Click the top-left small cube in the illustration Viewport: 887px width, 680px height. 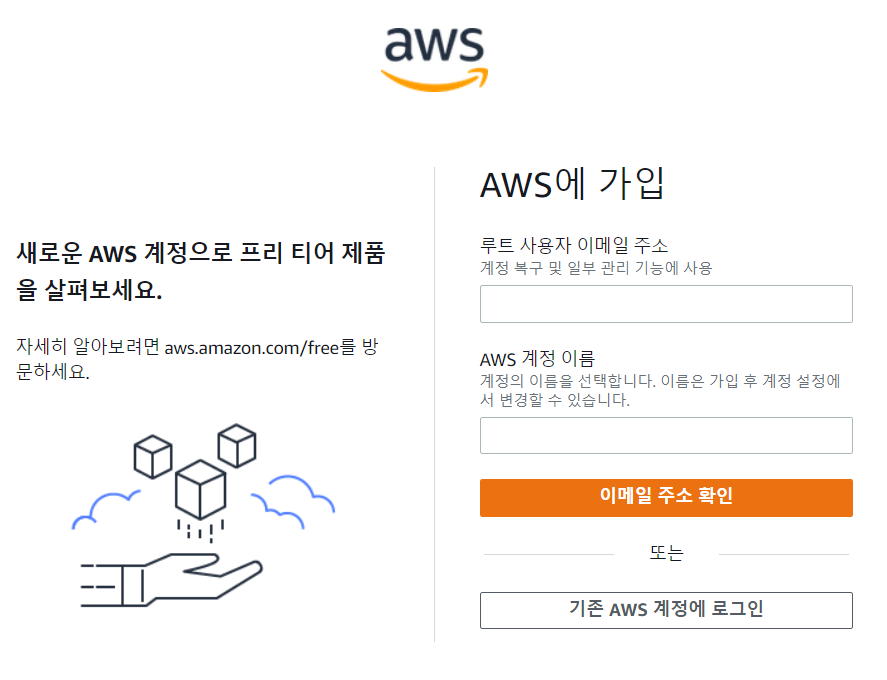[153, 457]
